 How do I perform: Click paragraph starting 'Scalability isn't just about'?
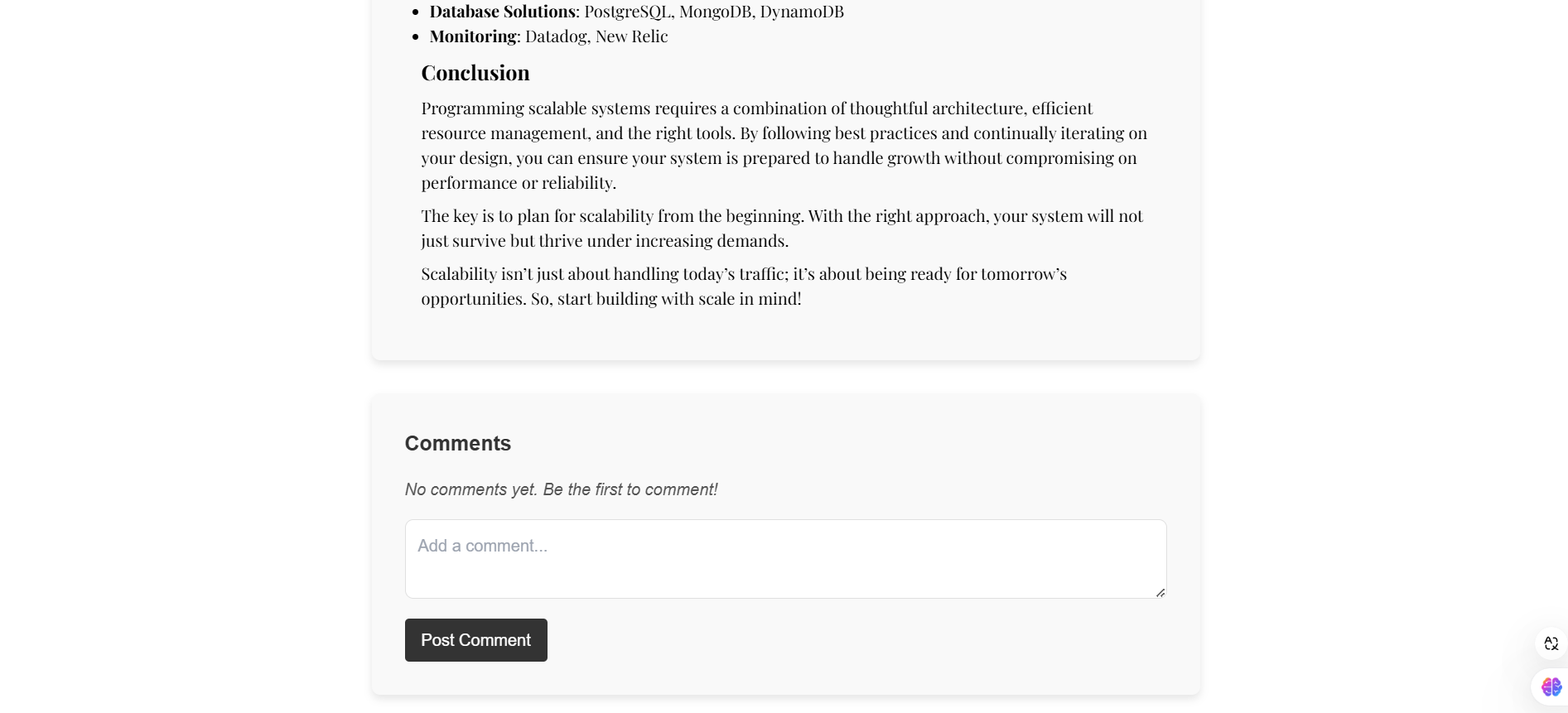tap(744, 287)
